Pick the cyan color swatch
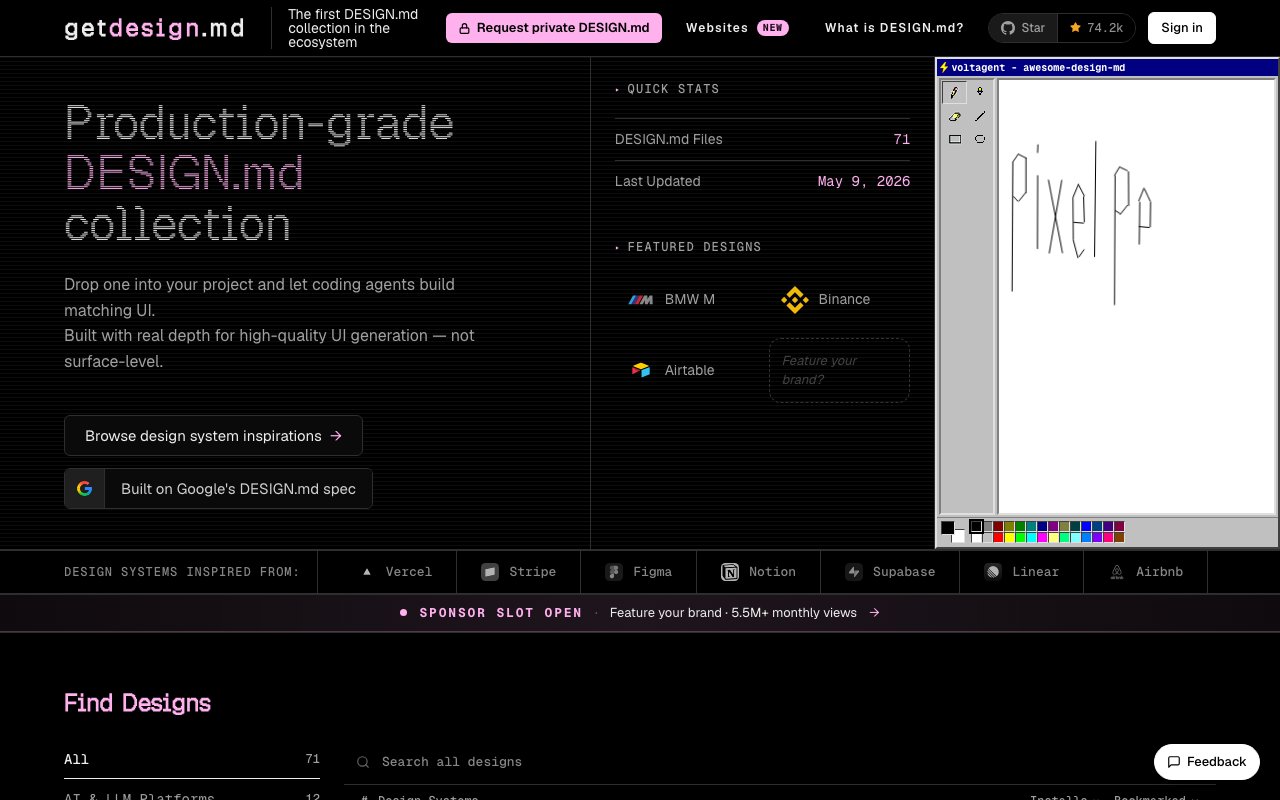This screenshot has height=800, width=1280. (1031, 538)
